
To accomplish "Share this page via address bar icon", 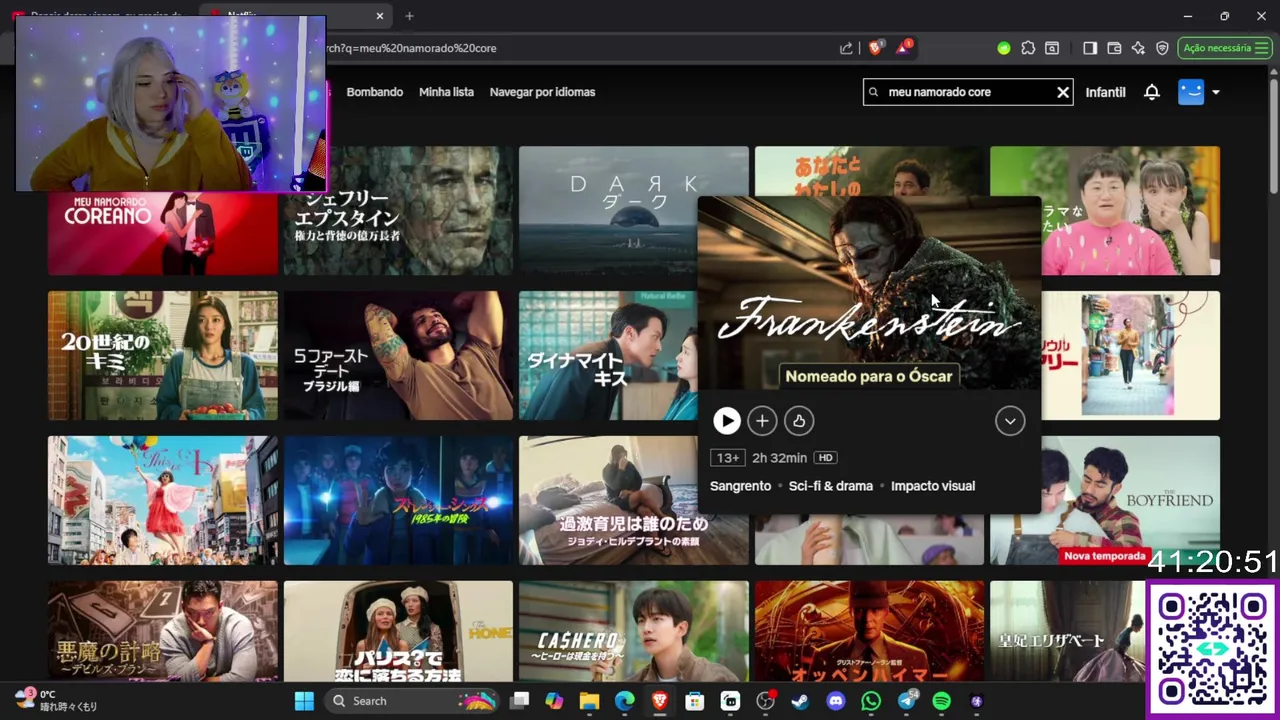I will pyautogui.click(x=847, y=48).
